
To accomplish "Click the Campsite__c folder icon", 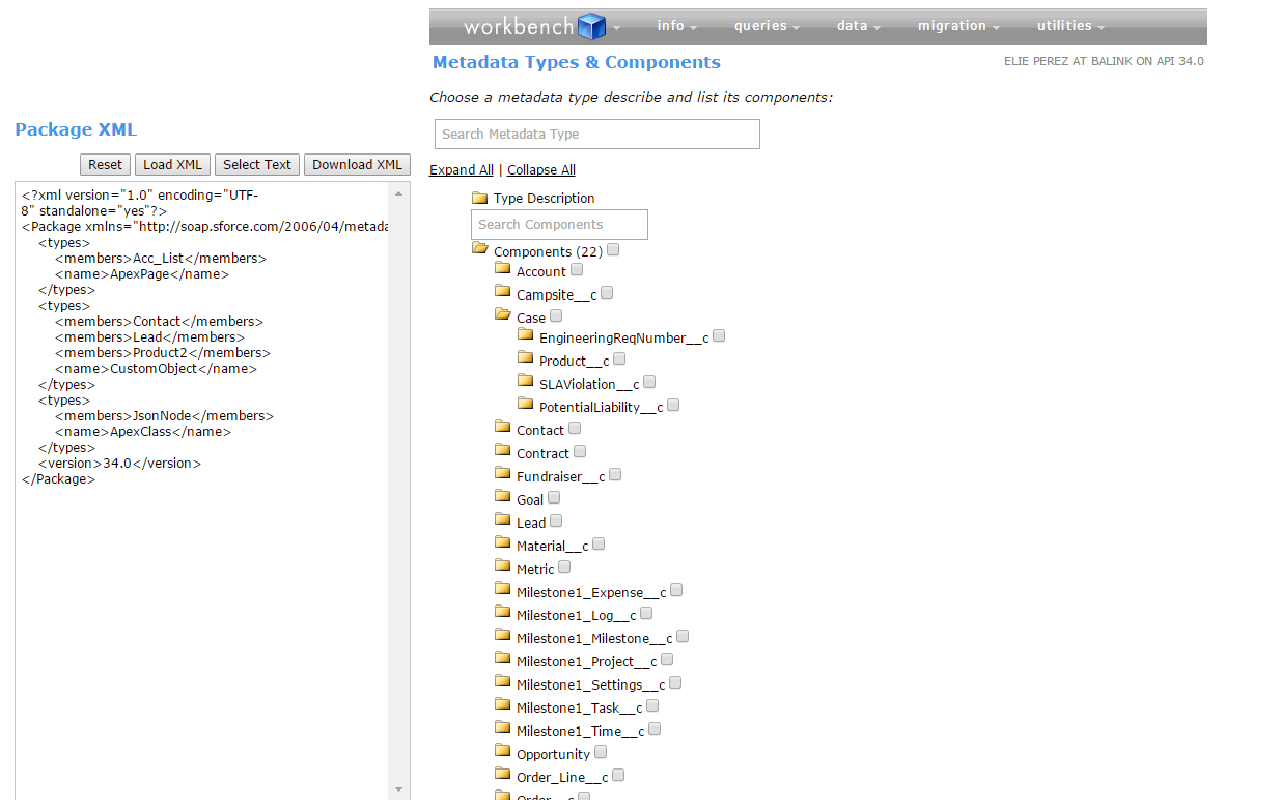I will coord(503,292).
